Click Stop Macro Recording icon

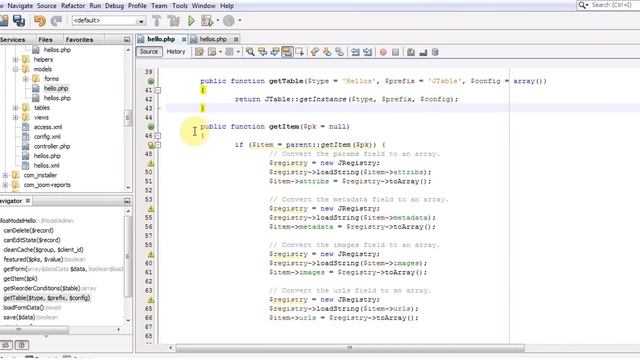(x=396, y=52)
